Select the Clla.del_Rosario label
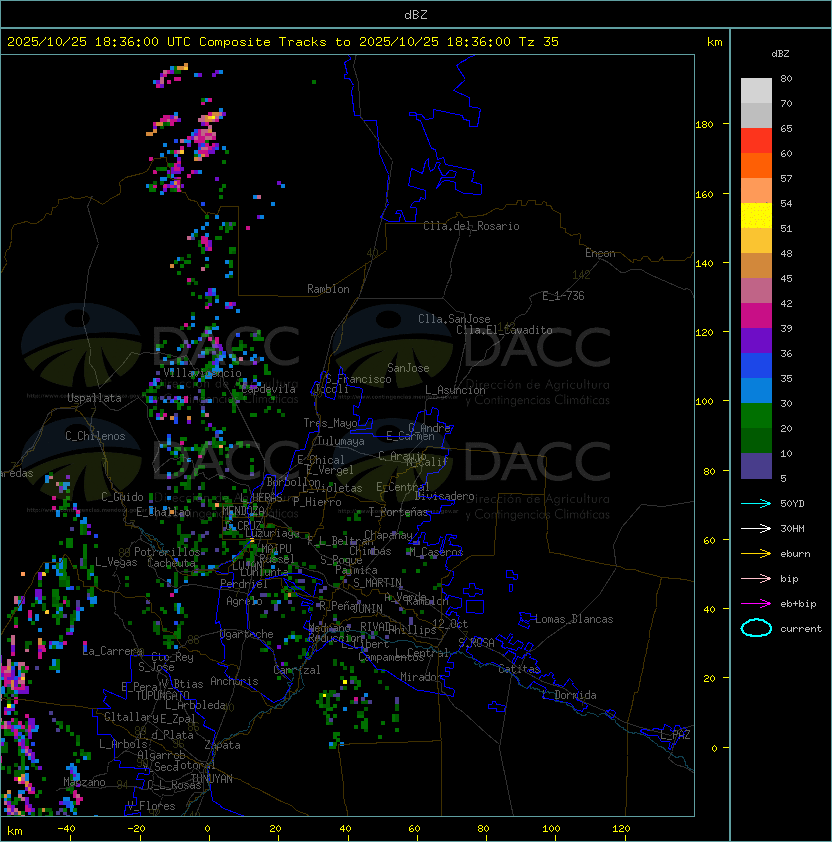The image size is (832, 842). point(471,226)
